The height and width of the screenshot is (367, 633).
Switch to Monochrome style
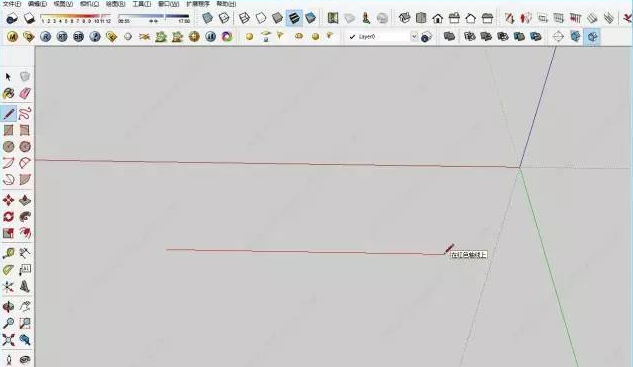[x=310, y=18]
